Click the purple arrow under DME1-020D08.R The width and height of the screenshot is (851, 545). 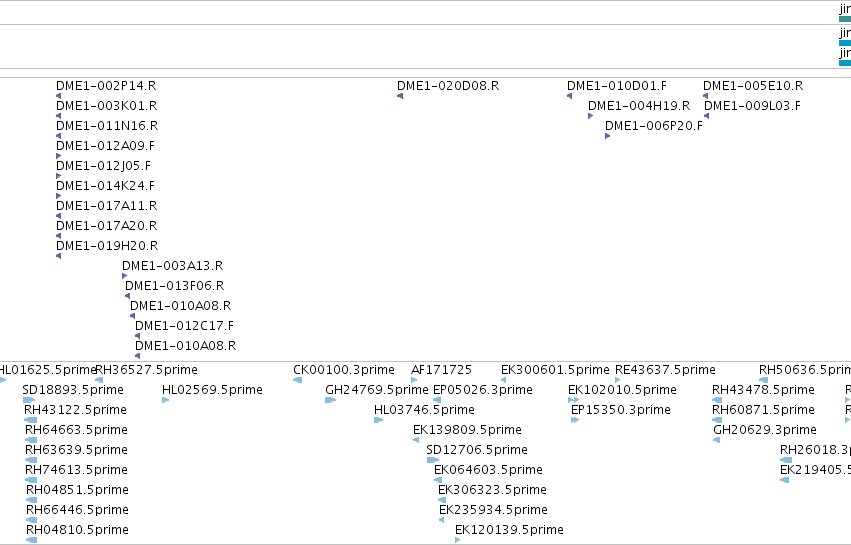coord(400,96)
